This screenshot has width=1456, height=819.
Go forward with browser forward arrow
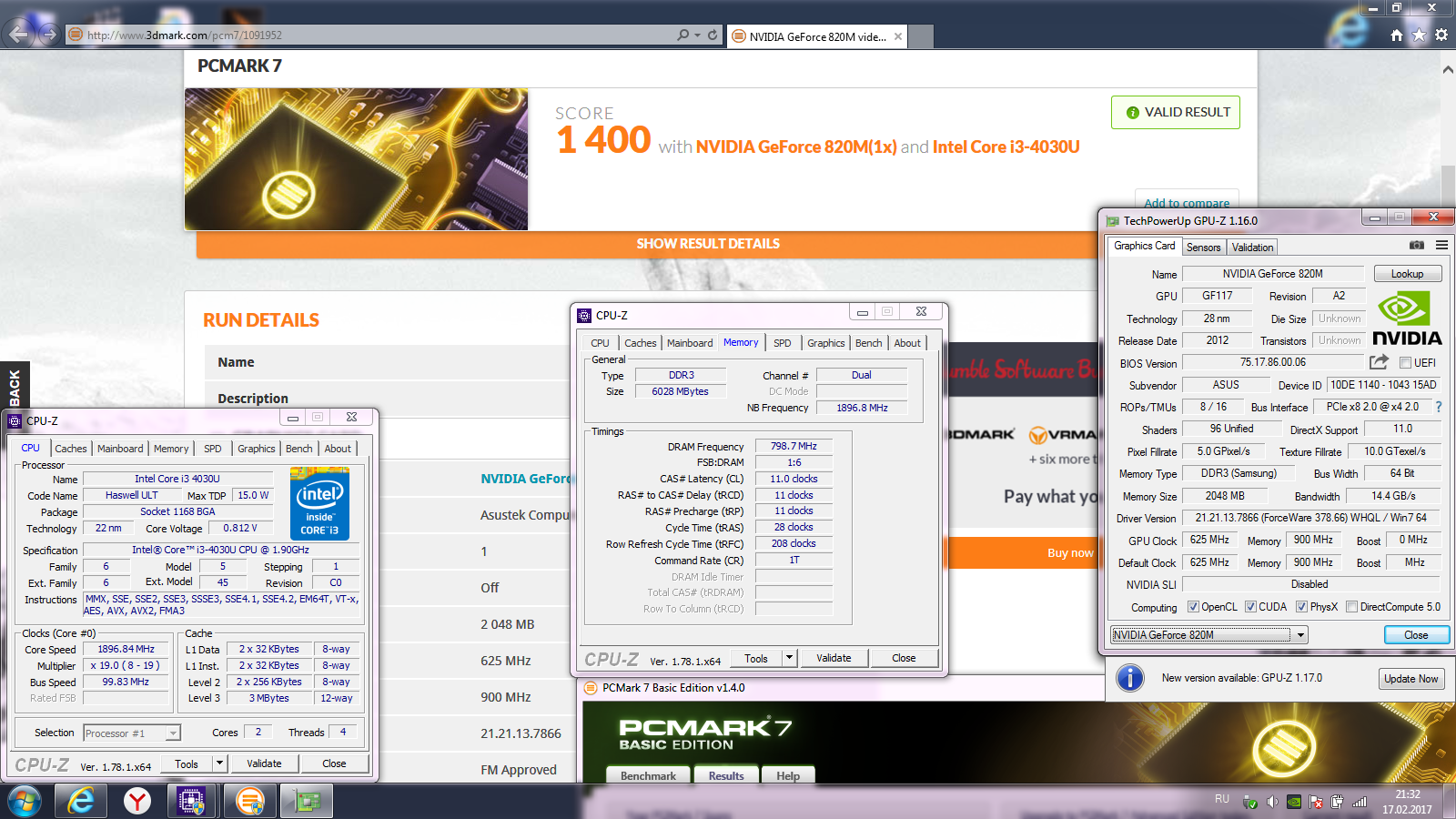pyautogui.click(x=49, y=35)
